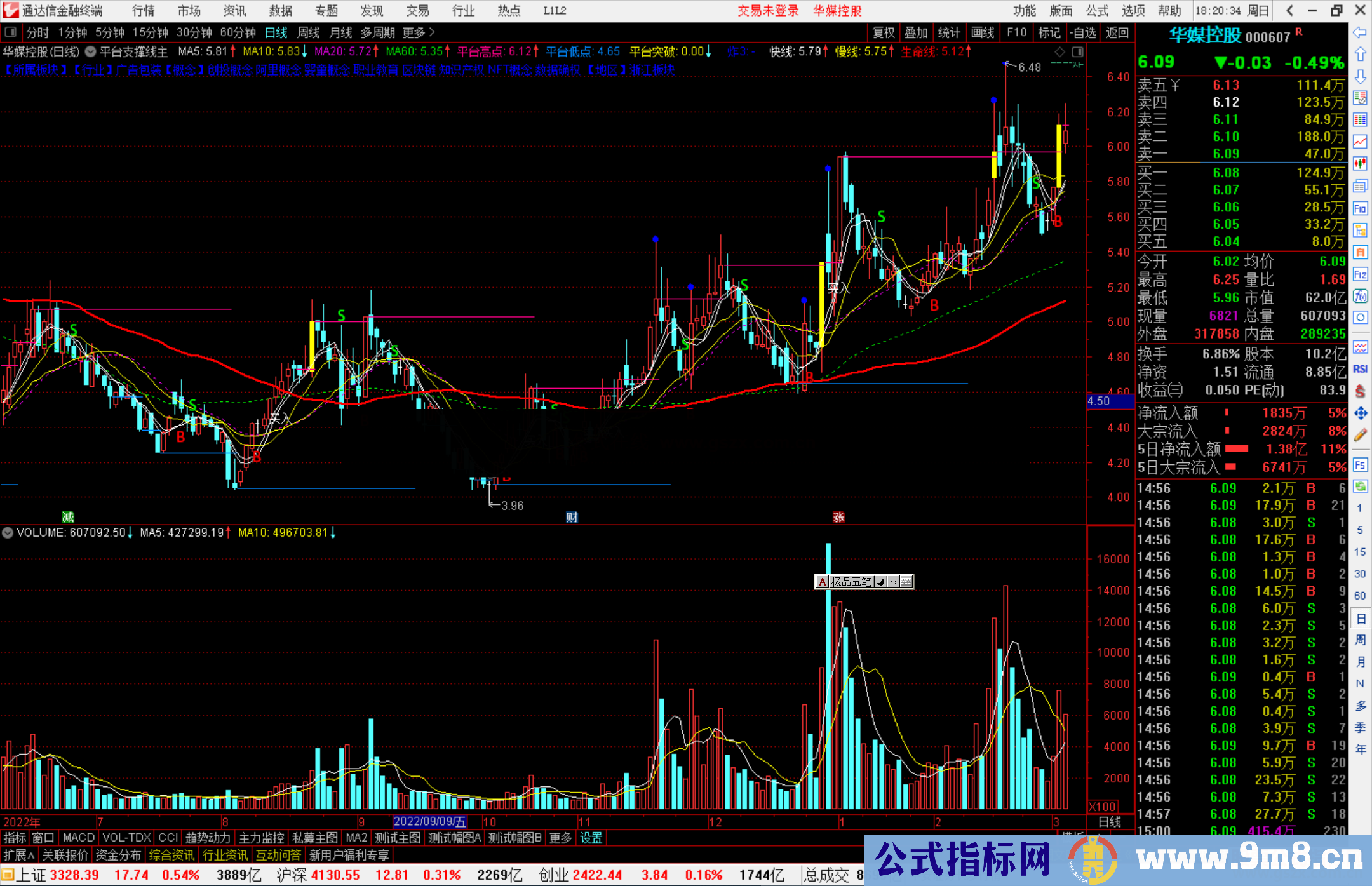Click the pencil drawing tool icon
Viewport: 1372px width, 886px height.
[1360, 435]
